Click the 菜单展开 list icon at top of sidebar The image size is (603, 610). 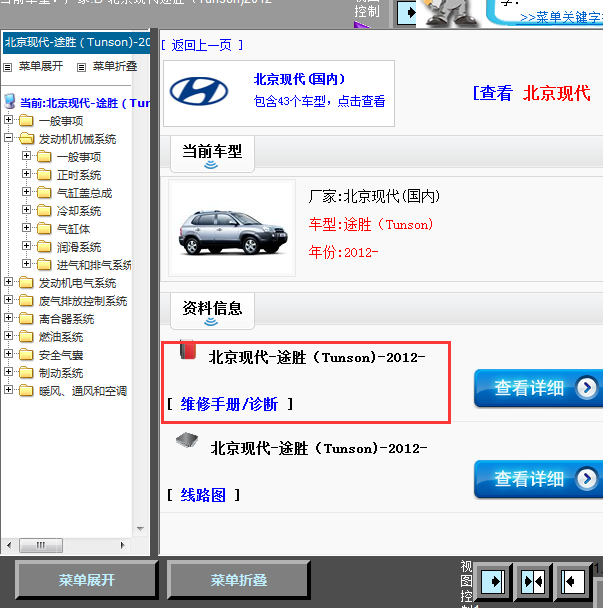tap(7, 67)
